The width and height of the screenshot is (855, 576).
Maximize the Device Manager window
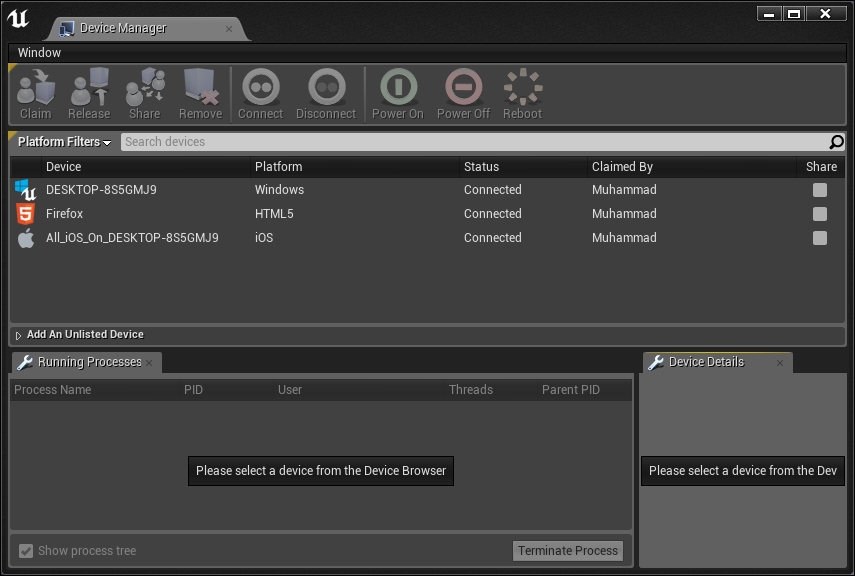point(794,14)
